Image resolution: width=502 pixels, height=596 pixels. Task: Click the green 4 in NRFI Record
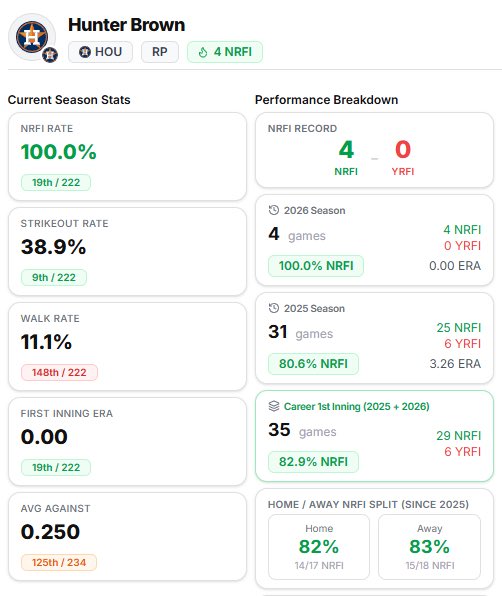[x=346, y=149]
